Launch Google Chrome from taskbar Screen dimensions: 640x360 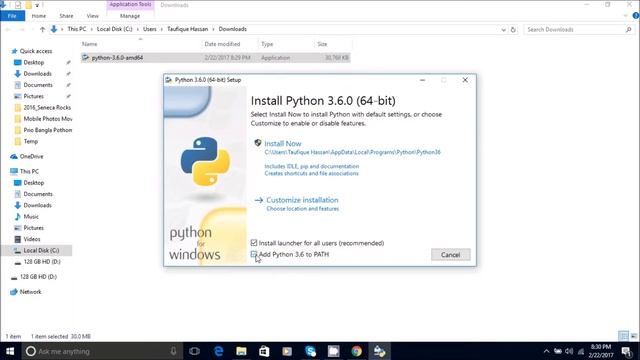pyautogui.click(x=356, y=351)
